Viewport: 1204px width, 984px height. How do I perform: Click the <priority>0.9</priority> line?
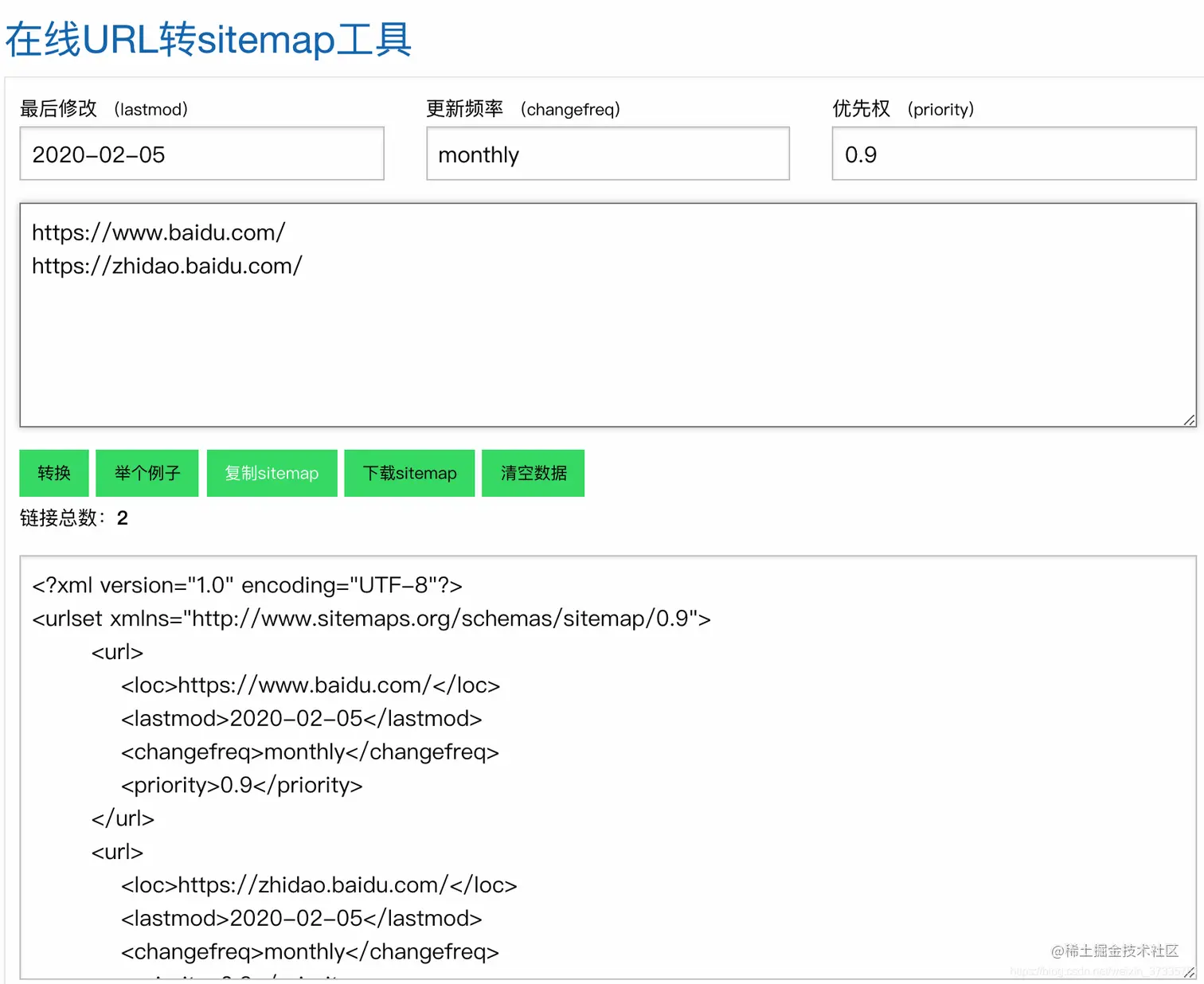tap(242, 785)
